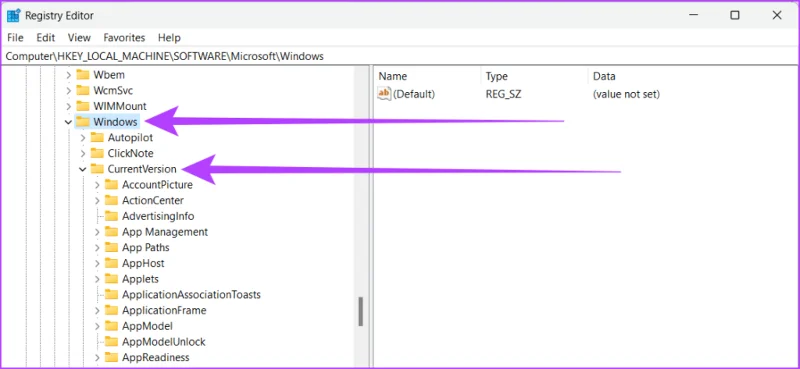This screenshot has width=800, height=369.
Task: Click the App Management folder icon
Action: click(111, 232)
